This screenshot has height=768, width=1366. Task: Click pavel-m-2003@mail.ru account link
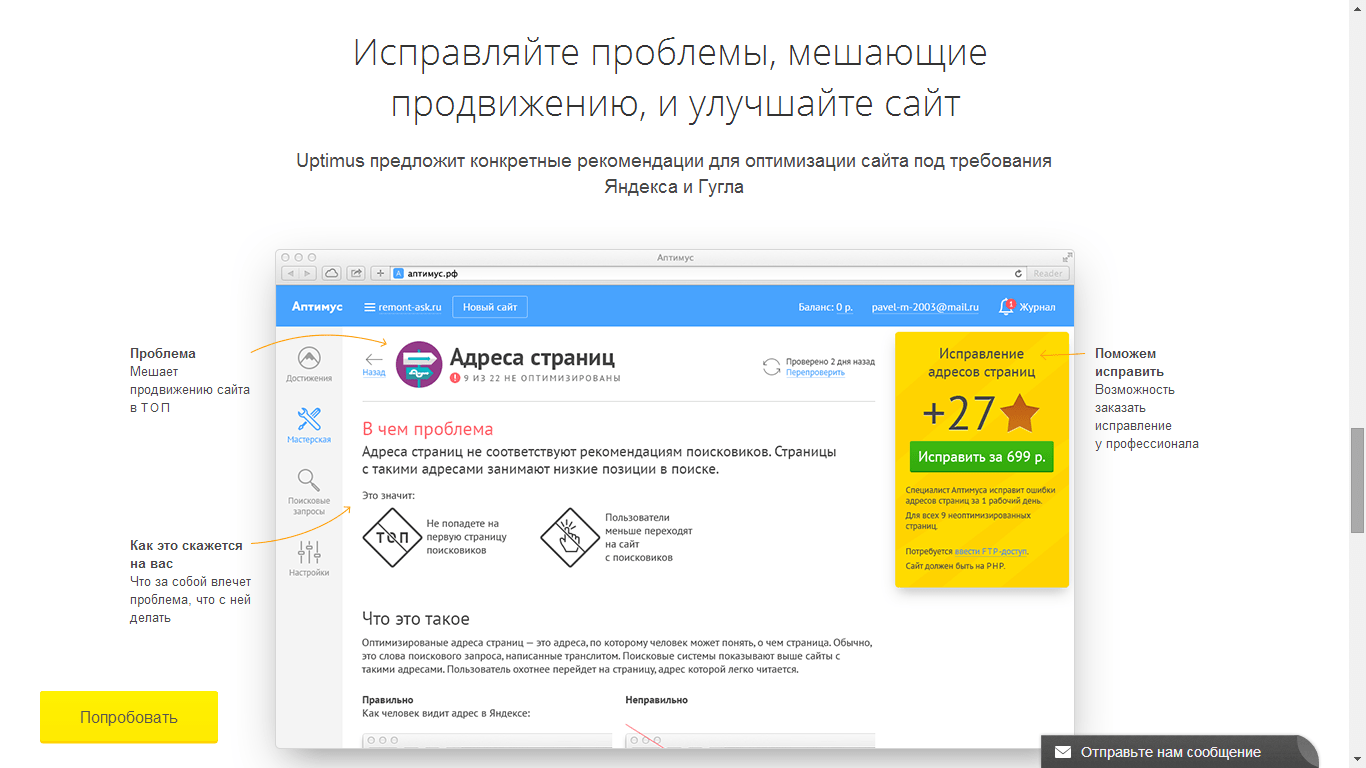926,307
